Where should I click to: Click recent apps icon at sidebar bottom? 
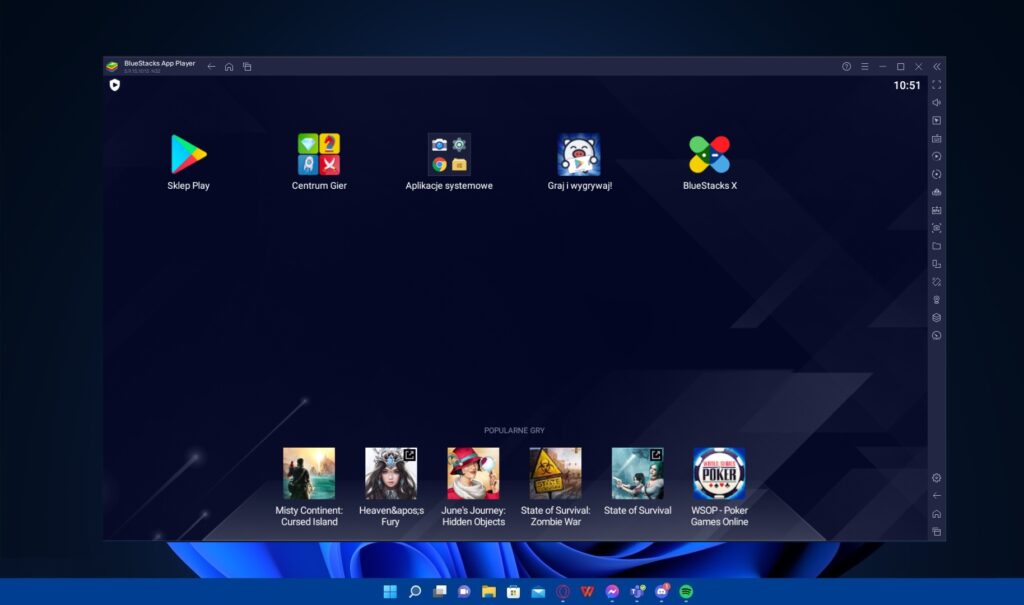point(936,532)
